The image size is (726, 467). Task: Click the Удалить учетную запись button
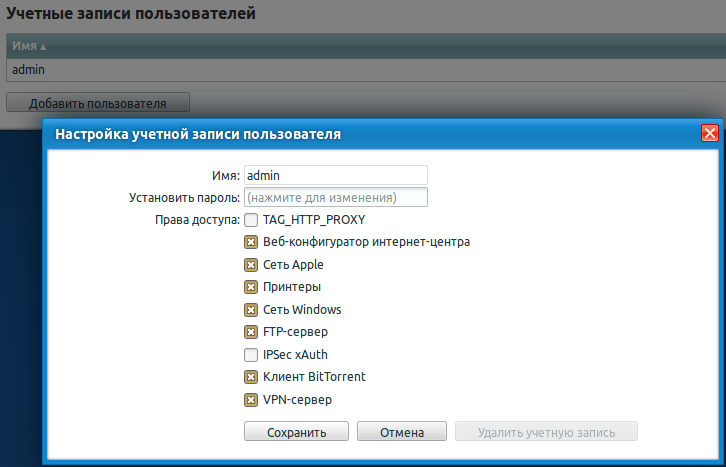[x=546, y=432]
